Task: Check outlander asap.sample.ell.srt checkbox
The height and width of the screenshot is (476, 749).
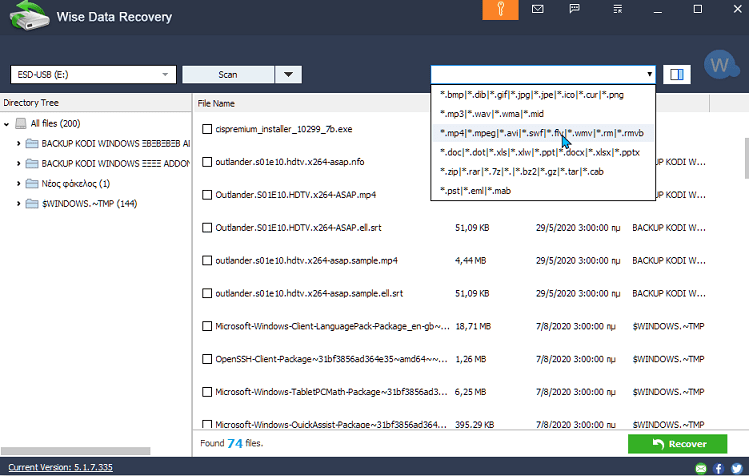Action: point(207,293)
